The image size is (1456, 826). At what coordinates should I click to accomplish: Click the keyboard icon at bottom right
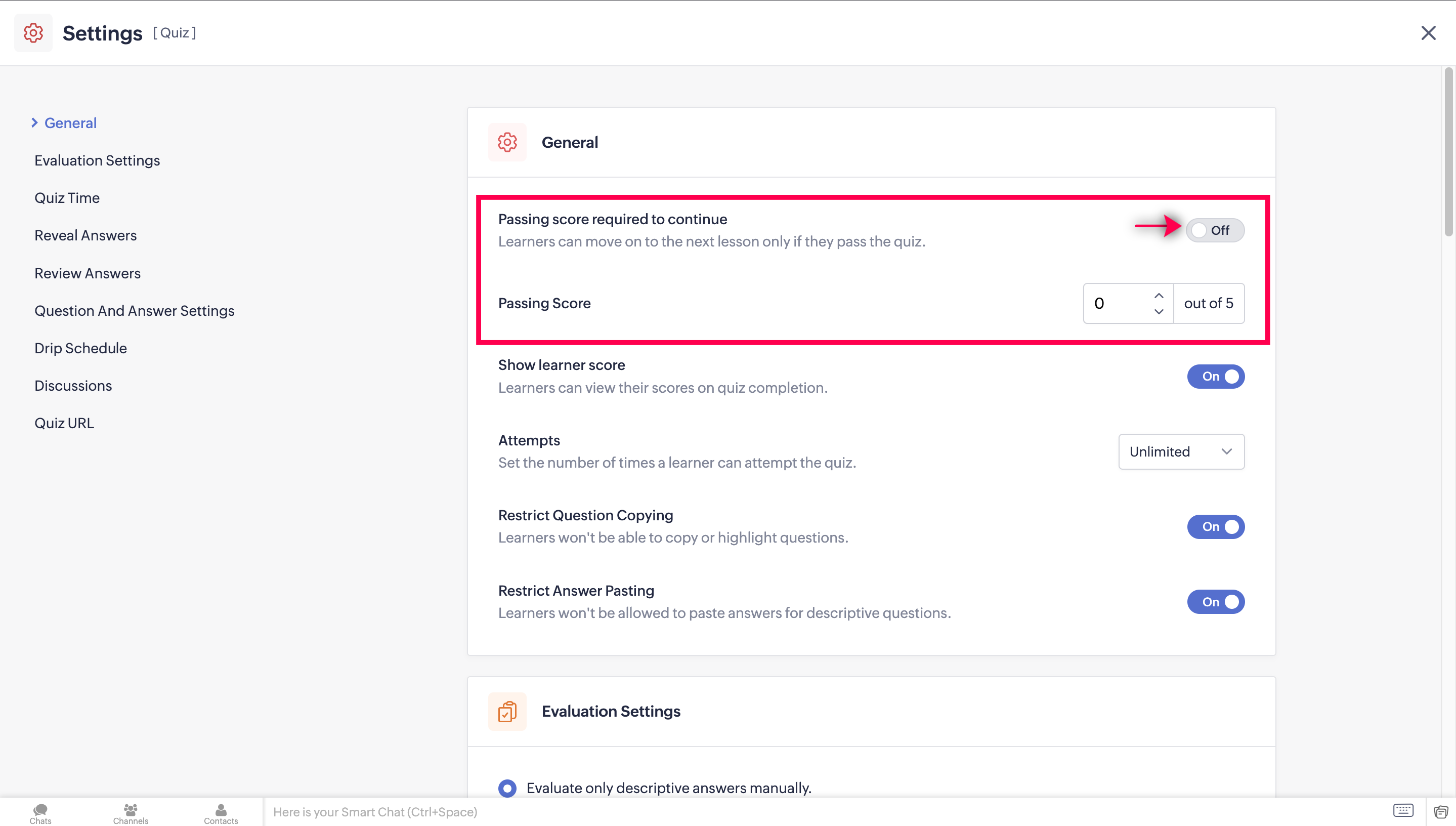[x=1403, y=811]
